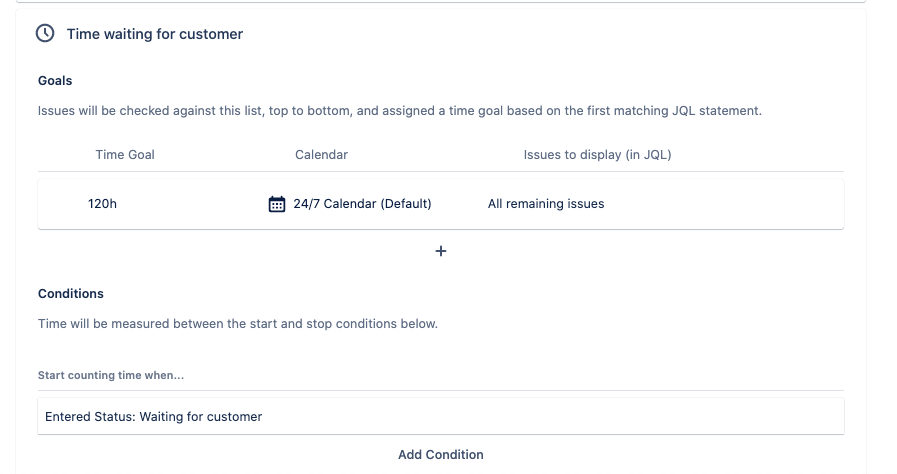The width and height of the screenshot is (897, 474).
Task: Edit the 120h time goal value
Action: tap(102, 204)
